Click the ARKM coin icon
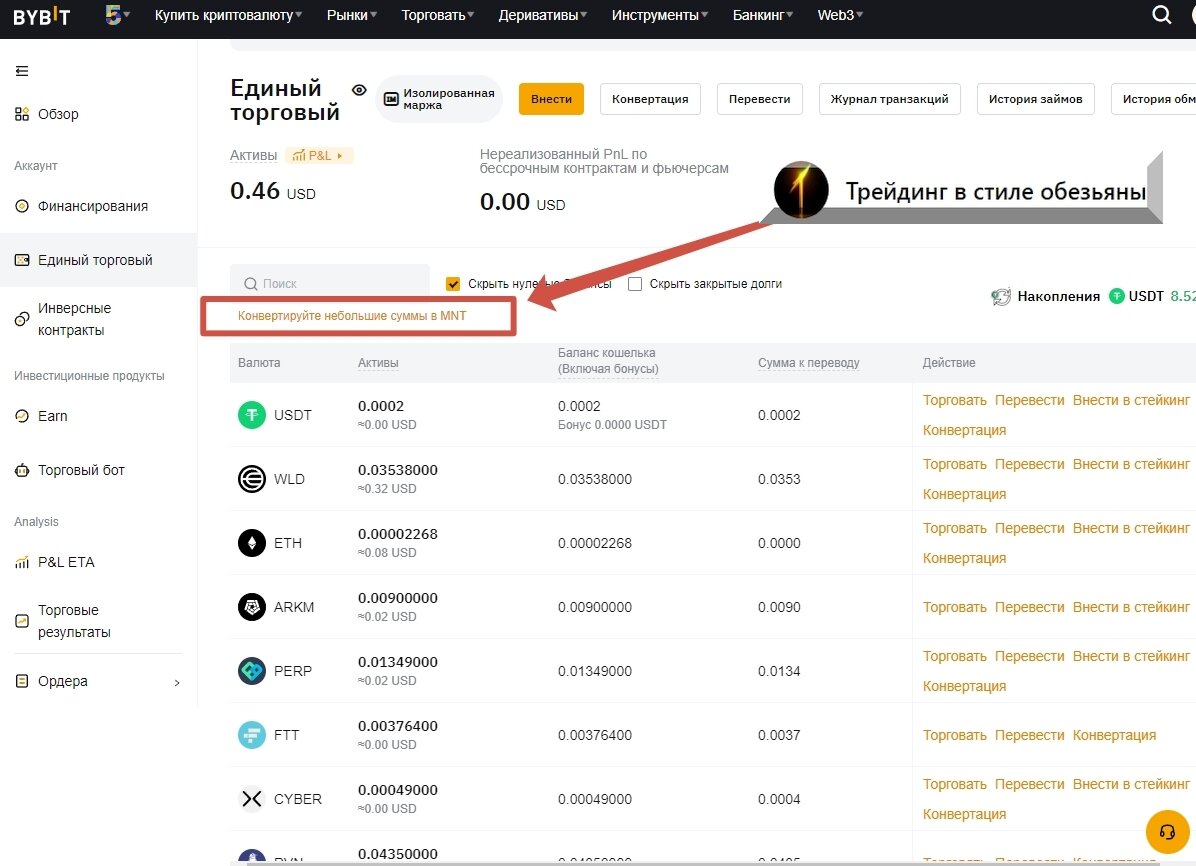 tap(252, 607)
